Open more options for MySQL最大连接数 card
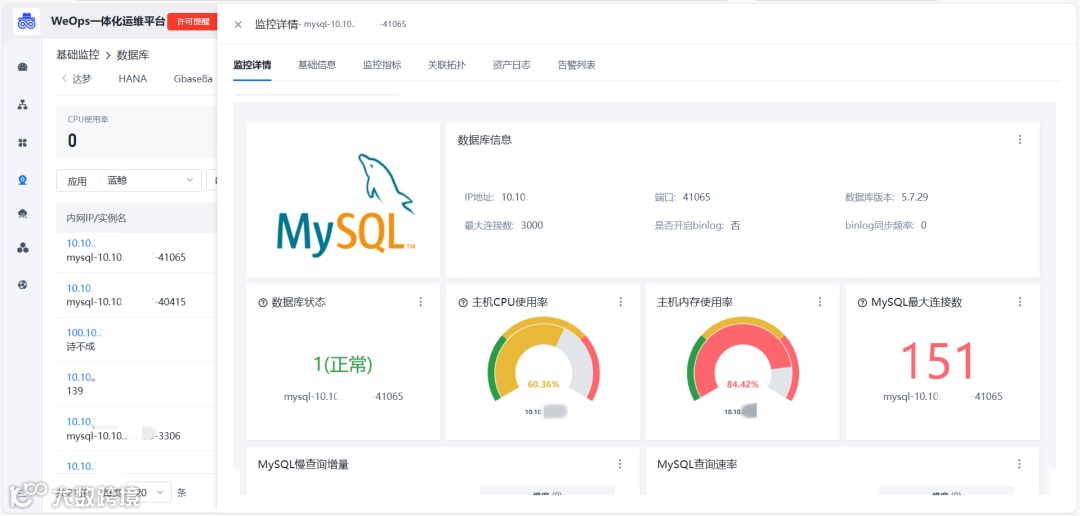This screenshot has height=516, width=1080. pos(1020,302)
